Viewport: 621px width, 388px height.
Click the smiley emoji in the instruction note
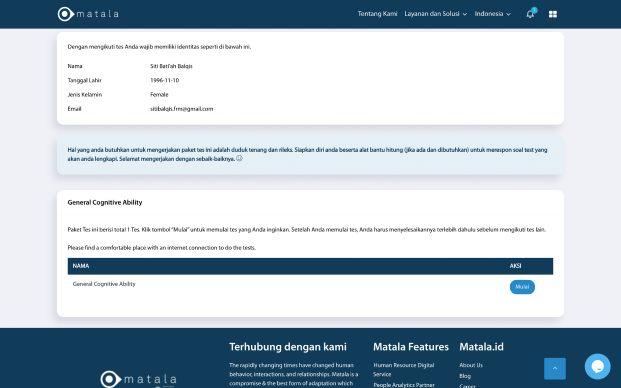click(239, 158)
